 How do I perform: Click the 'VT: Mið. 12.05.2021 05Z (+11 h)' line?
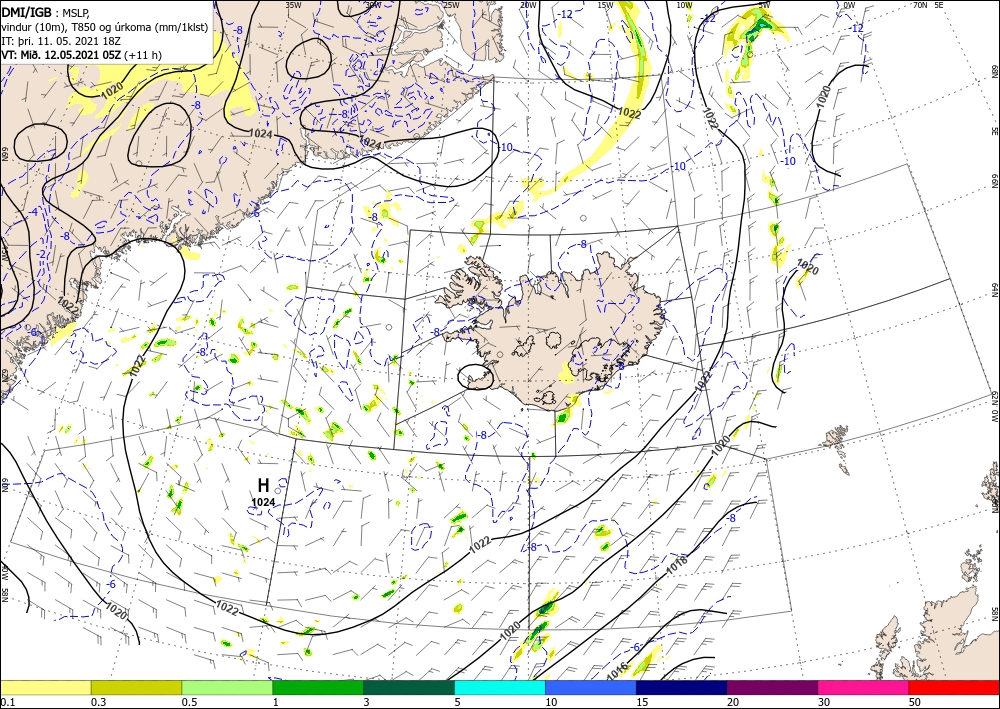(x=82, y=55)
